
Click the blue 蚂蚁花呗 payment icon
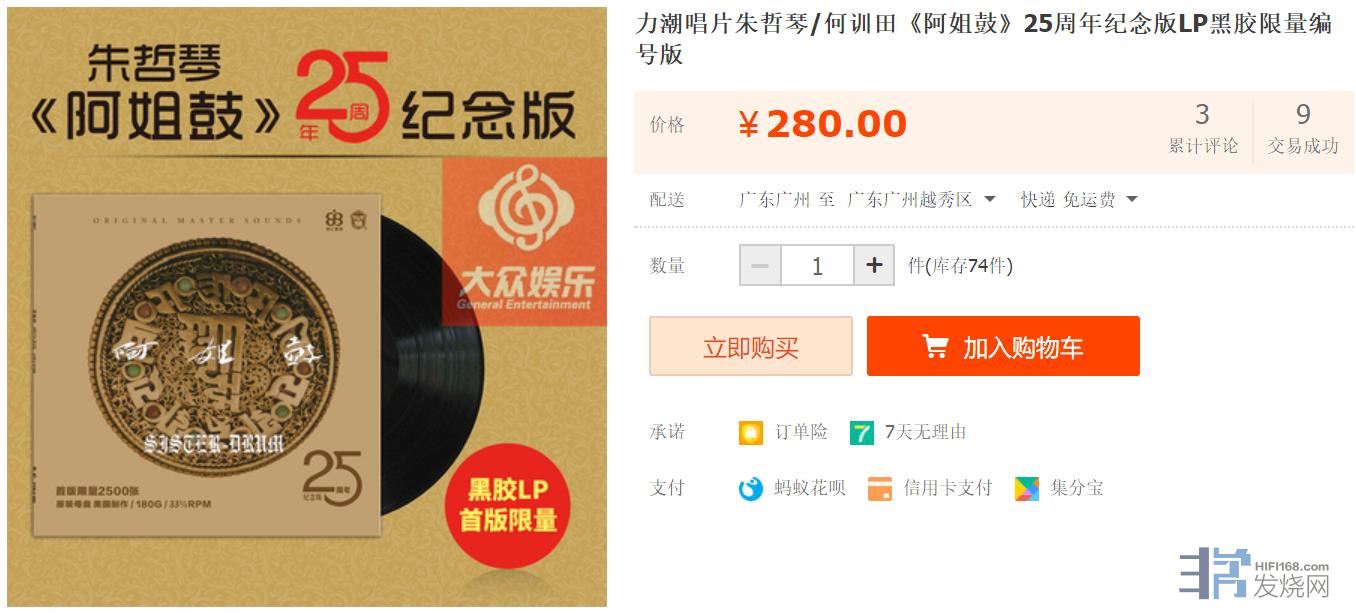(750, 489)
